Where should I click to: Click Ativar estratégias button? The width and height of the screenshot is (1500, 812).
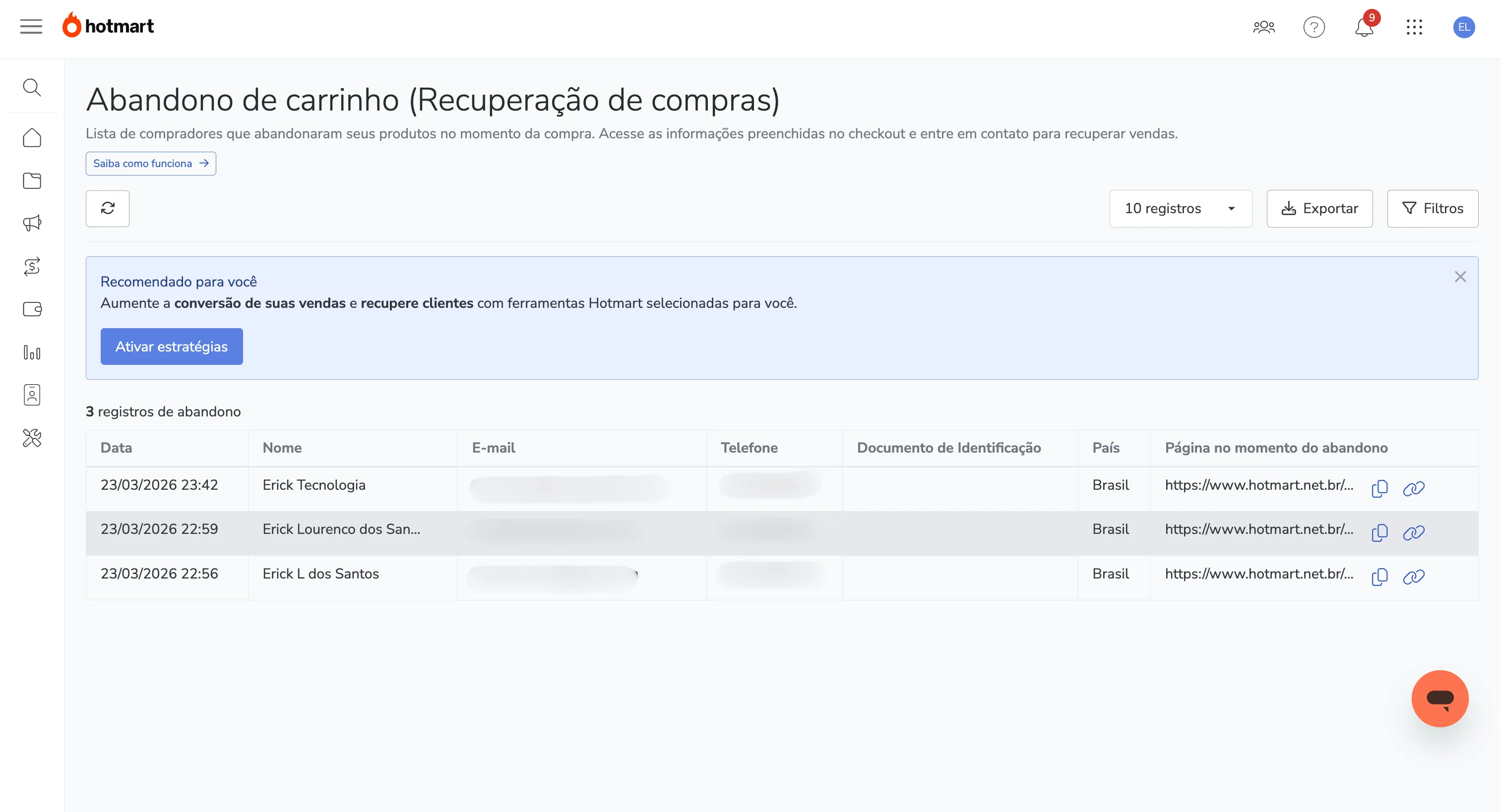click(171, 347)
